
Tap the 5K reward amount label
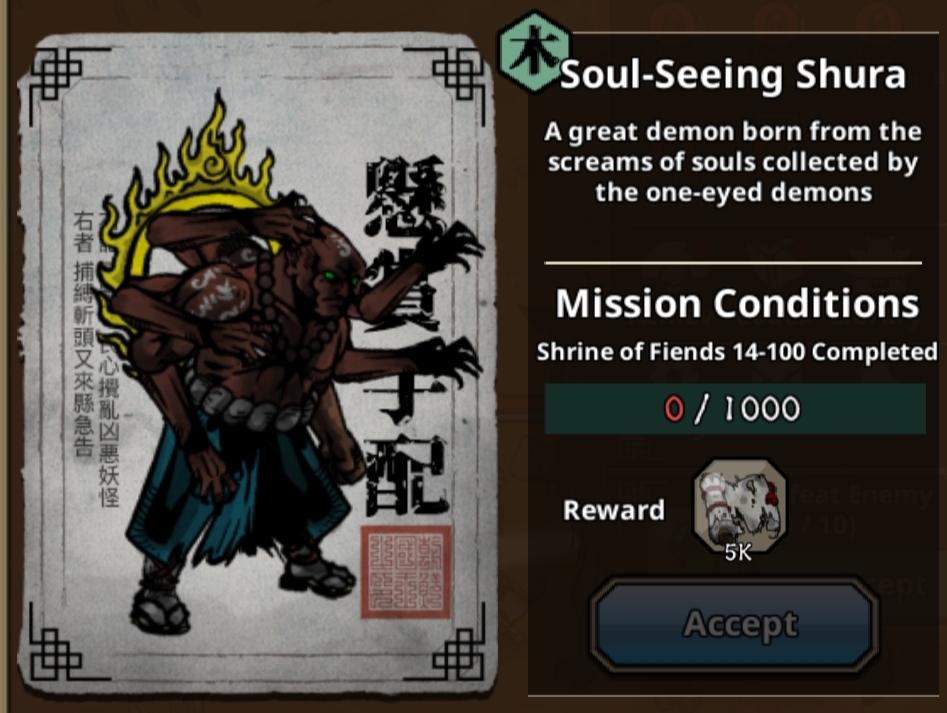pyautogui.click(x=738, y=552)
